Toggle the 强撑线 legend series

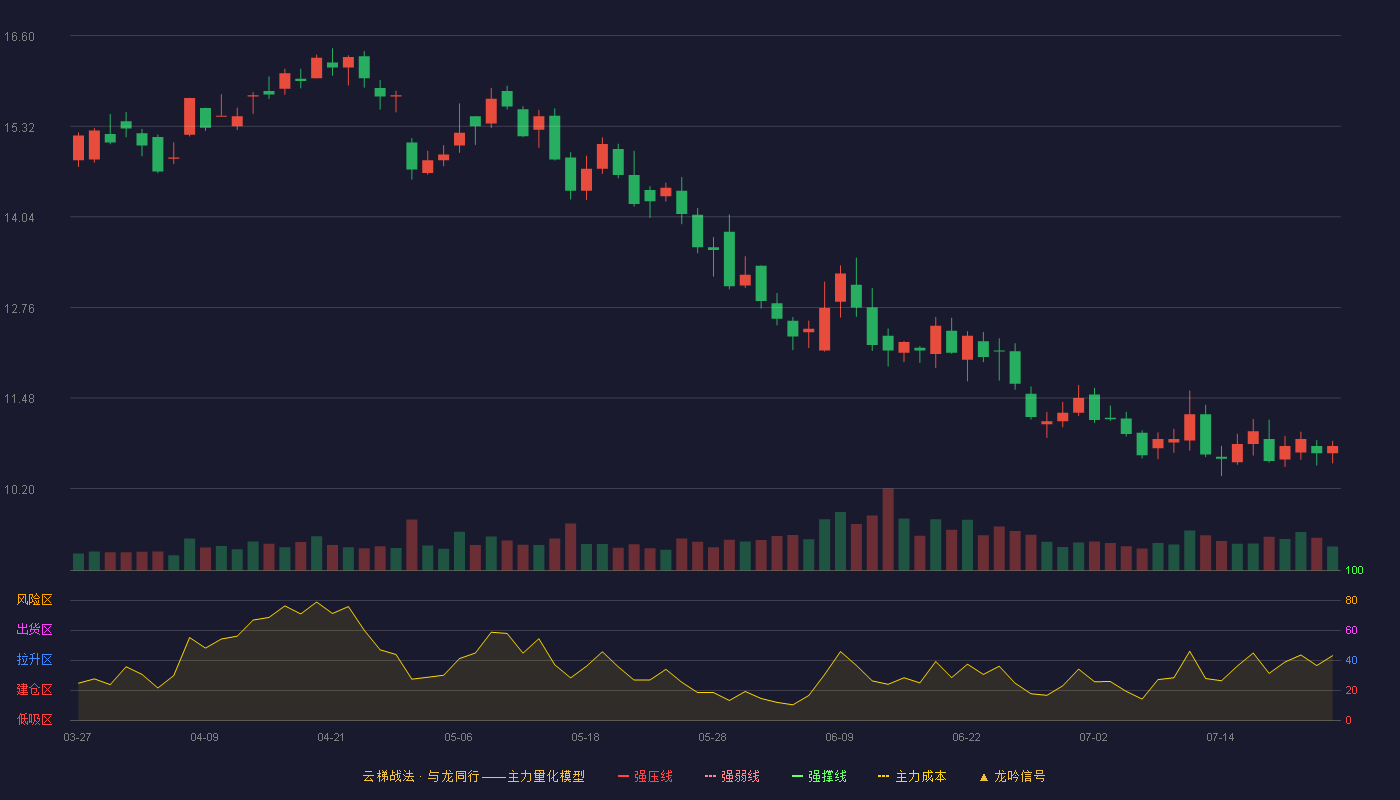pyautogui.click(x=819, y=776)
